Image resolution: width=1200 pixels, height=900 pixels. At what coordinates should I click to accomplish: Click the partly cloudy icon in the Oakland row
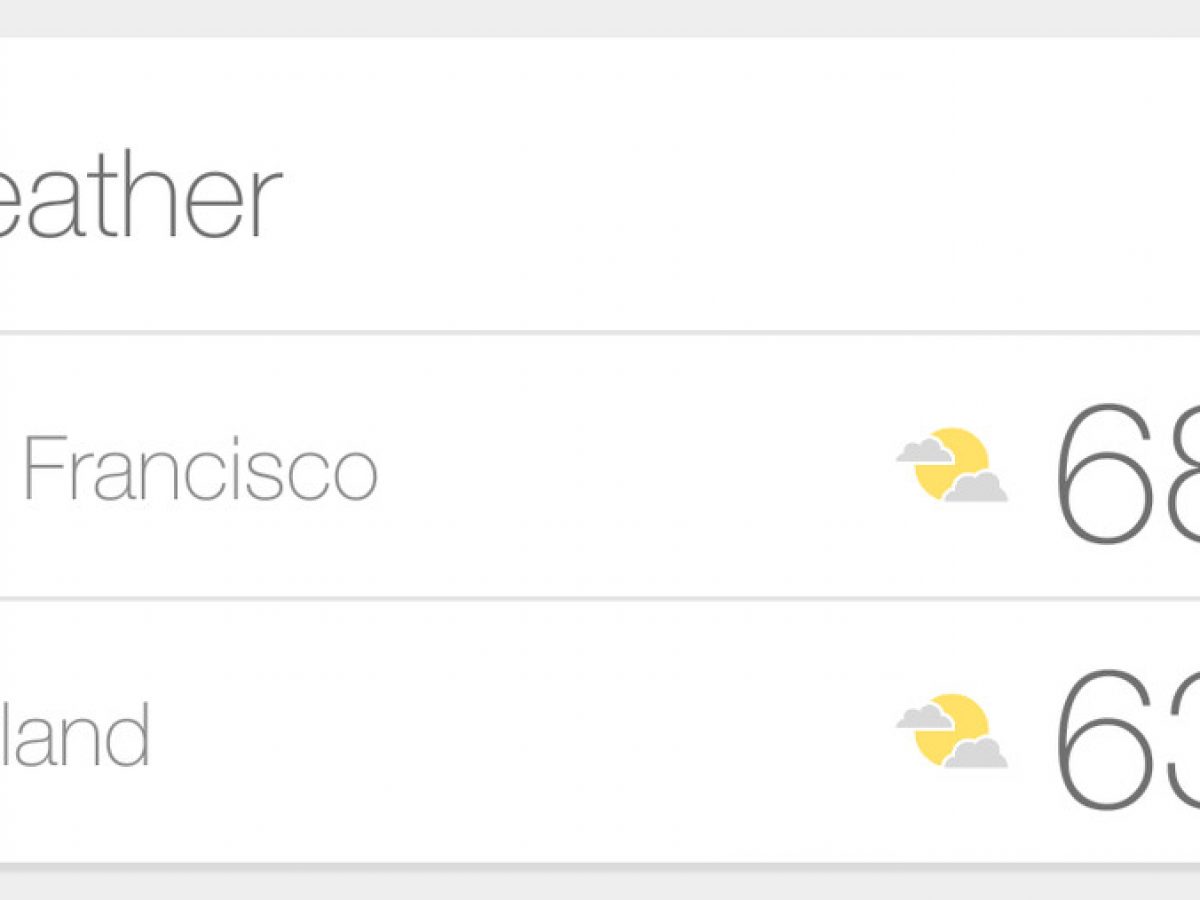pyautogui.click(x=952, y=731)
